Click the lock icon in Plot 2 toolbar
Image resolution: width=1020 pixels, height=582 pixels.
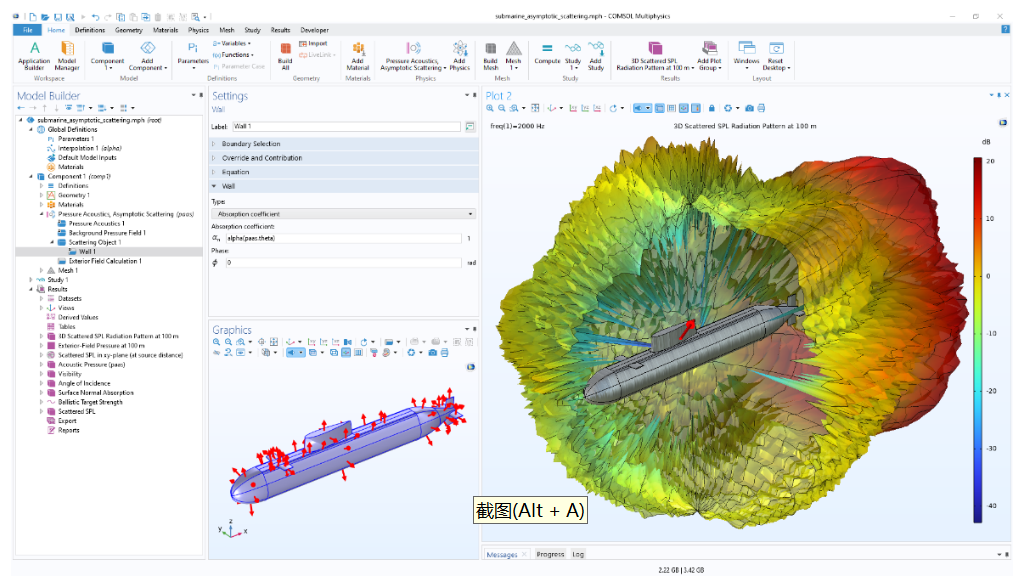click(x=712, y=109)
